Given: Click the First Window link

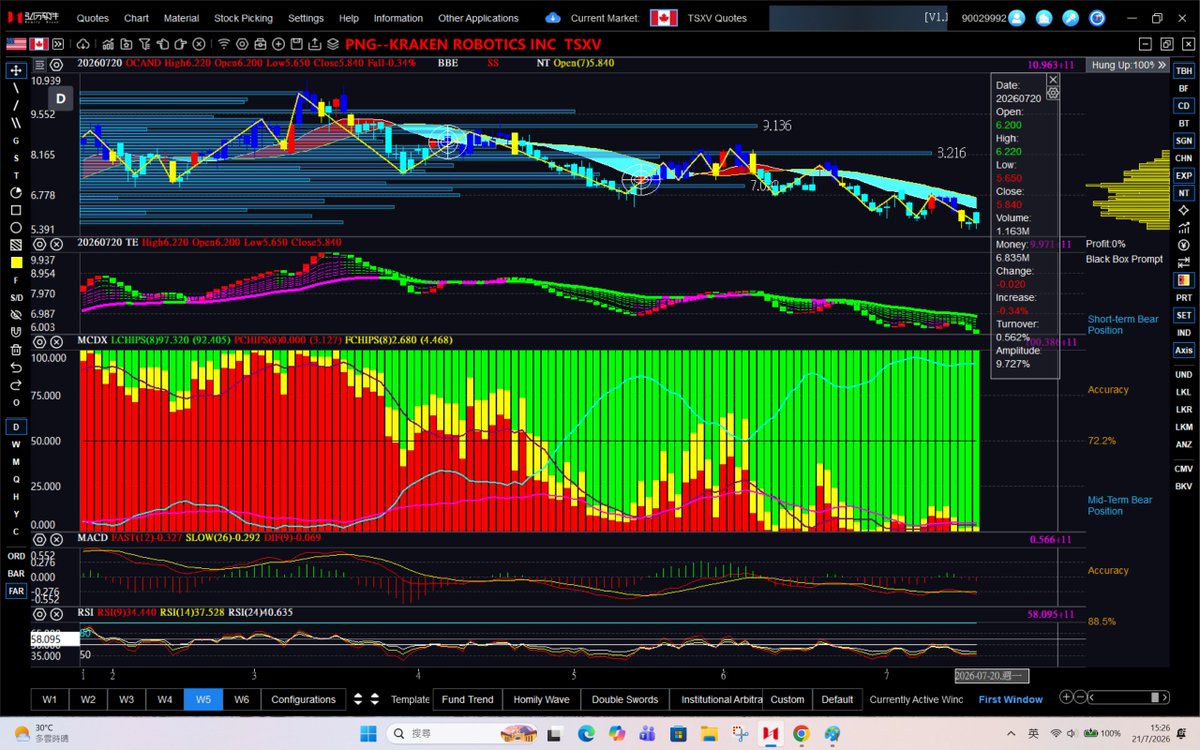Looking at the screenshot, I should 1010,699.
